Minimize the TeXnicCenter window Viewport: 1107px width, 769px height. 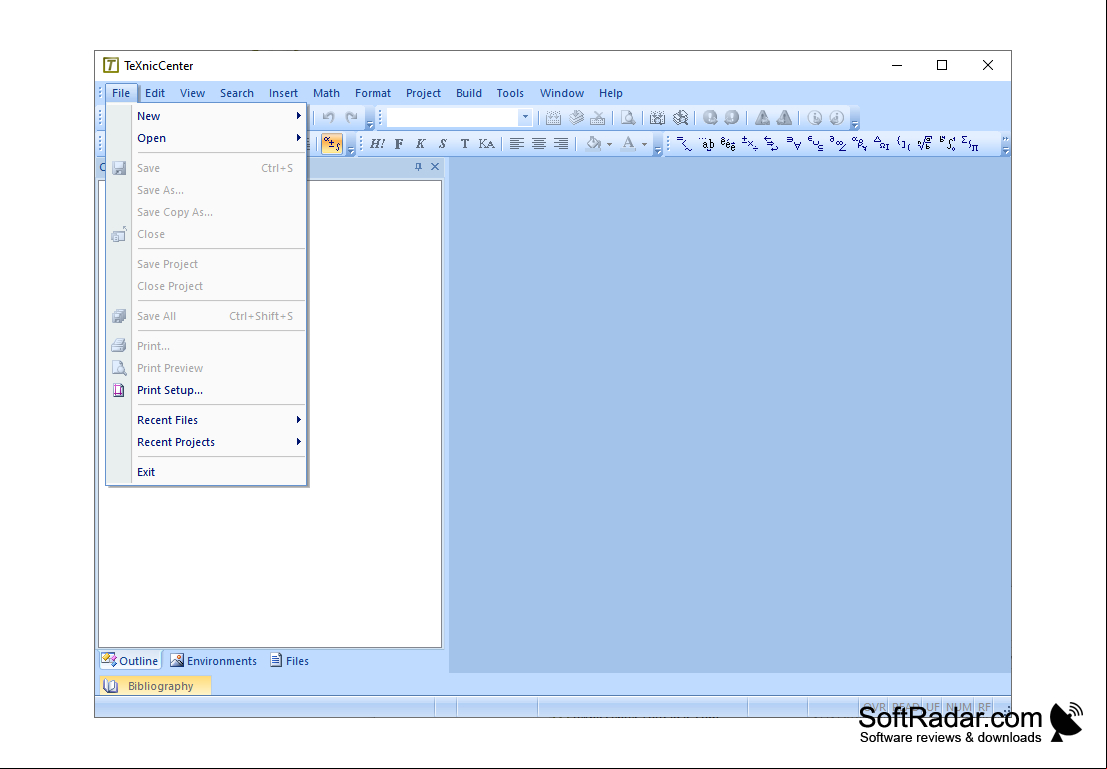click(897, 65)
